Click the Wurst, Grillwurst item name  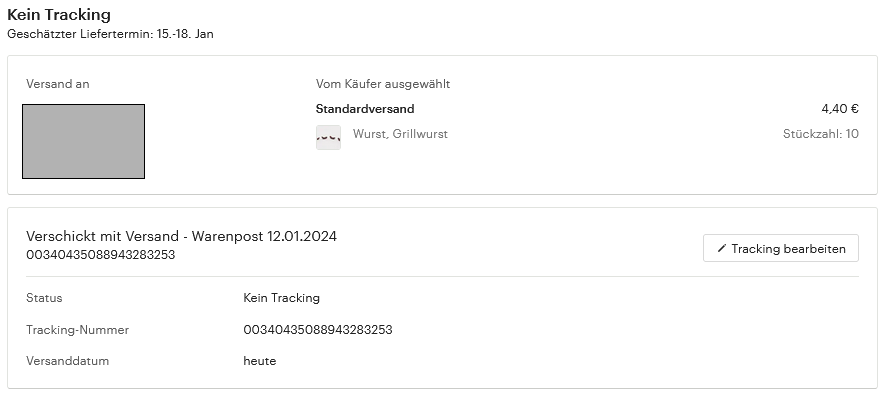click(x=400, y=134)
